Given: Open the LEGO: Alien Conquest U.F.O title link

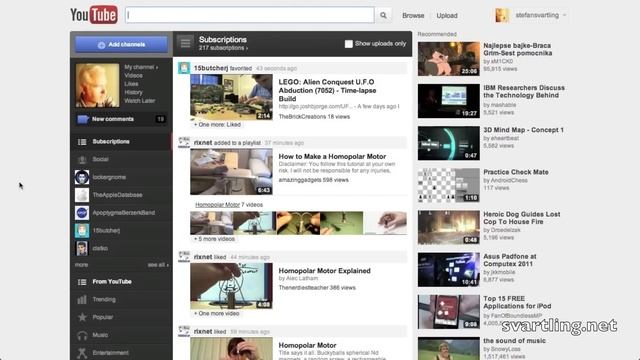Looking at the screenshot, I should pos(327,90).
